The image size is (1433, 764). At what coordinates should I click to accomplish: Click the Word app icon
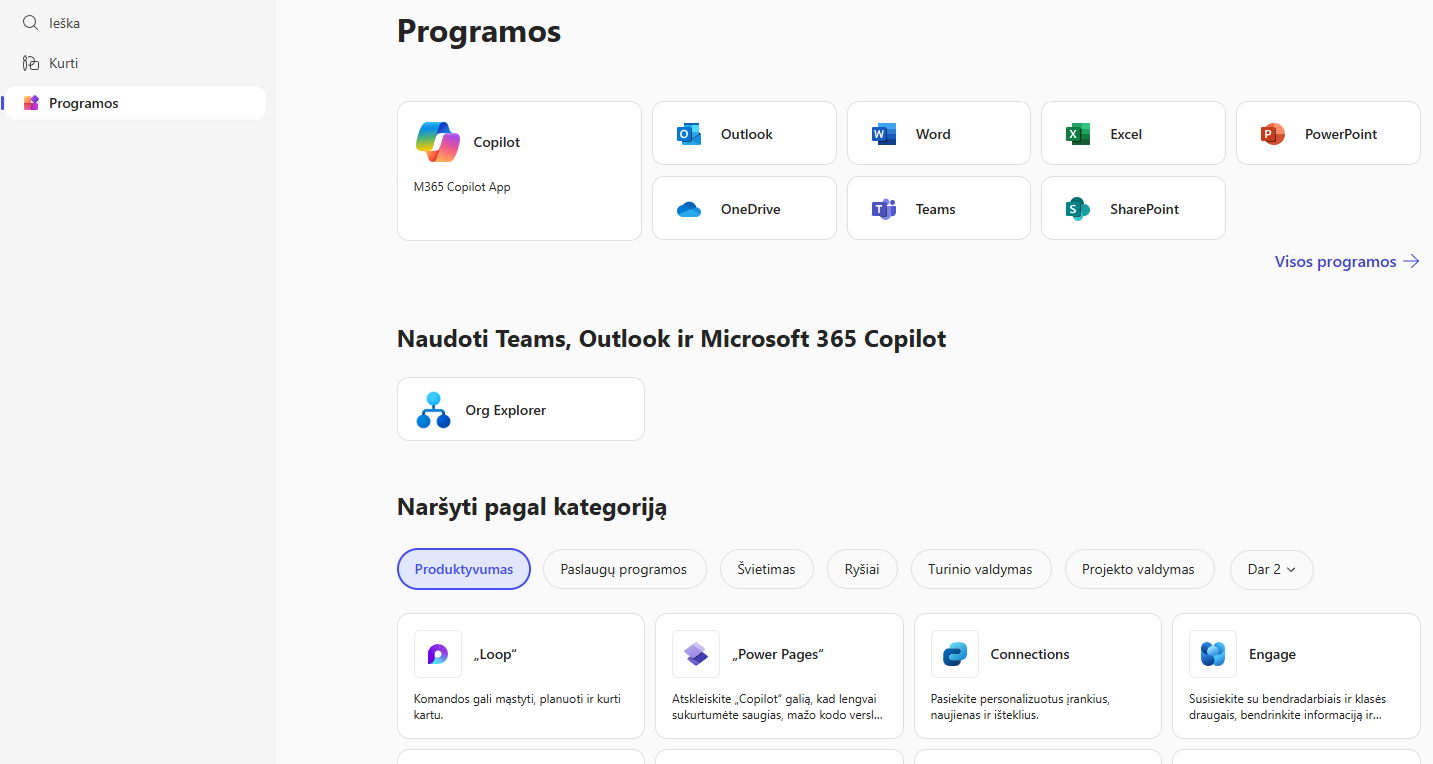[x=884, y=134]
